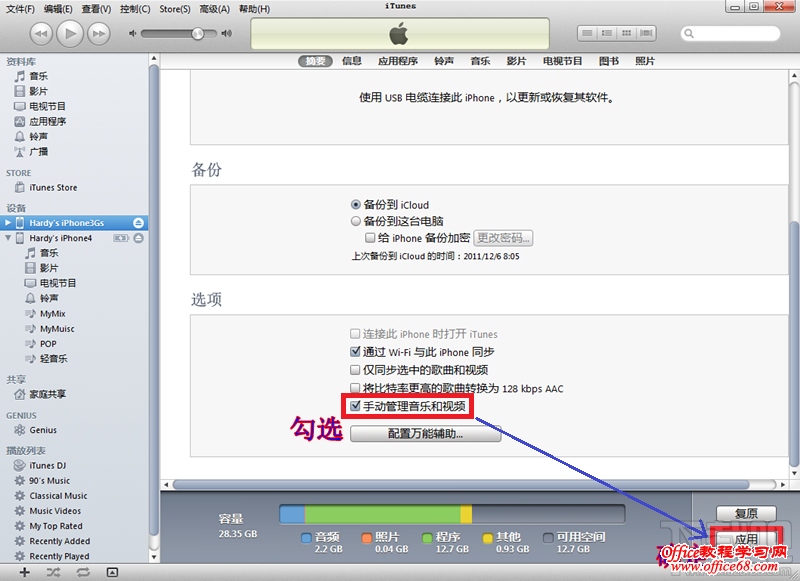Open the 文件(F) menu
The image size is (800, 581).
pyautogui.click(x=20, y=9)
